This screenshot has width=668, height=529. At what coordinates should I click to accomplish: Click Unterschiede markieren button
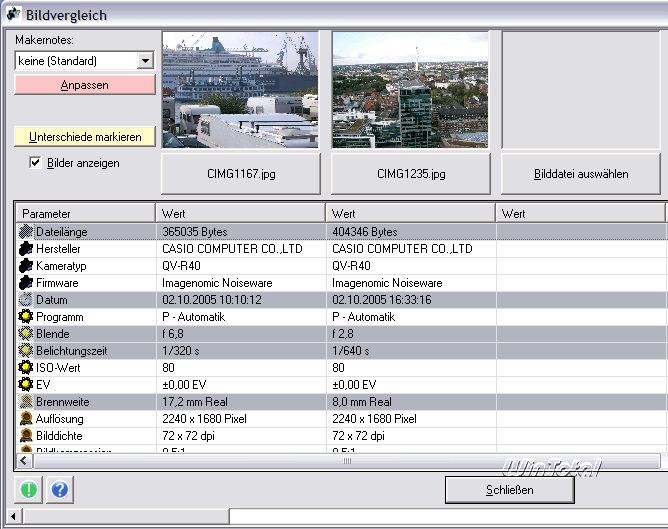pos(84,137)
